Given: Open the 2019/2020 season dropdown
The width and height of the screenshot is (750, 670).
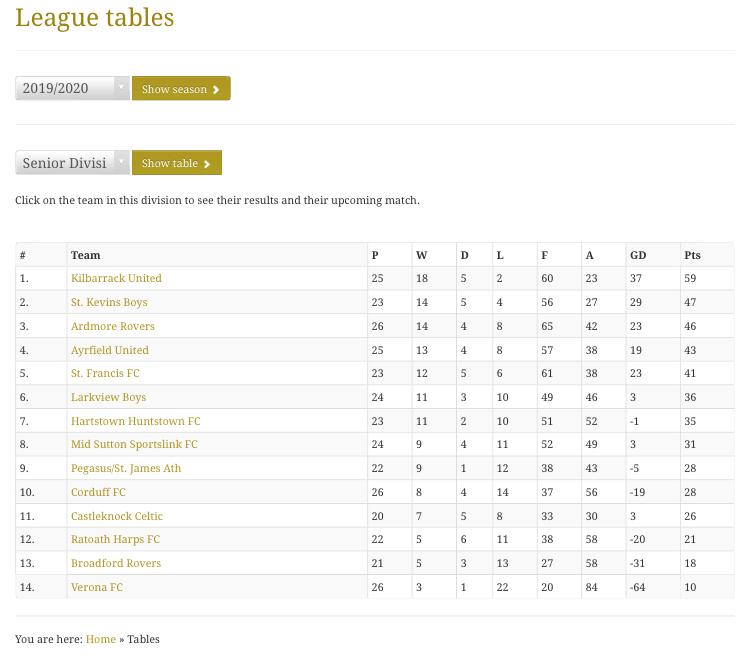Looking at the screenshot, I should point(72,88).
